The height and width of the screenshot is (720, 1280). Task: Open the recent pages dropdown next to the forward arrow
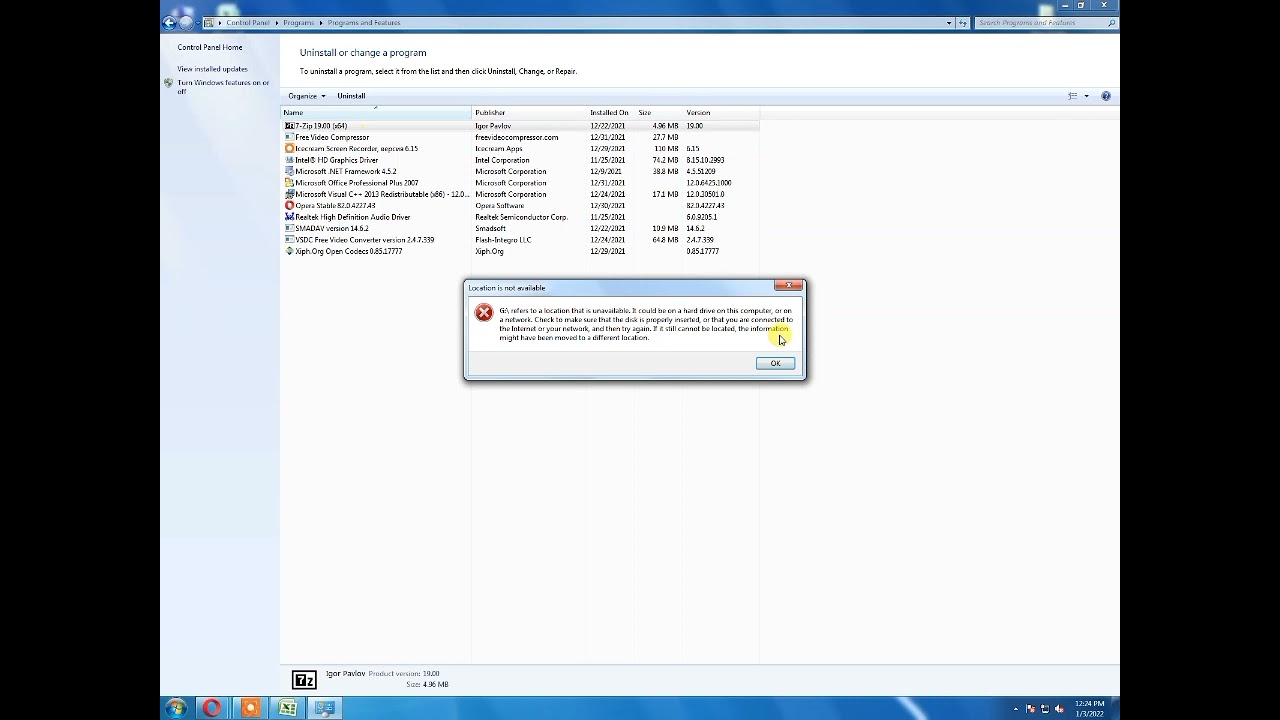pyautogui.click(x=196, y=23)
